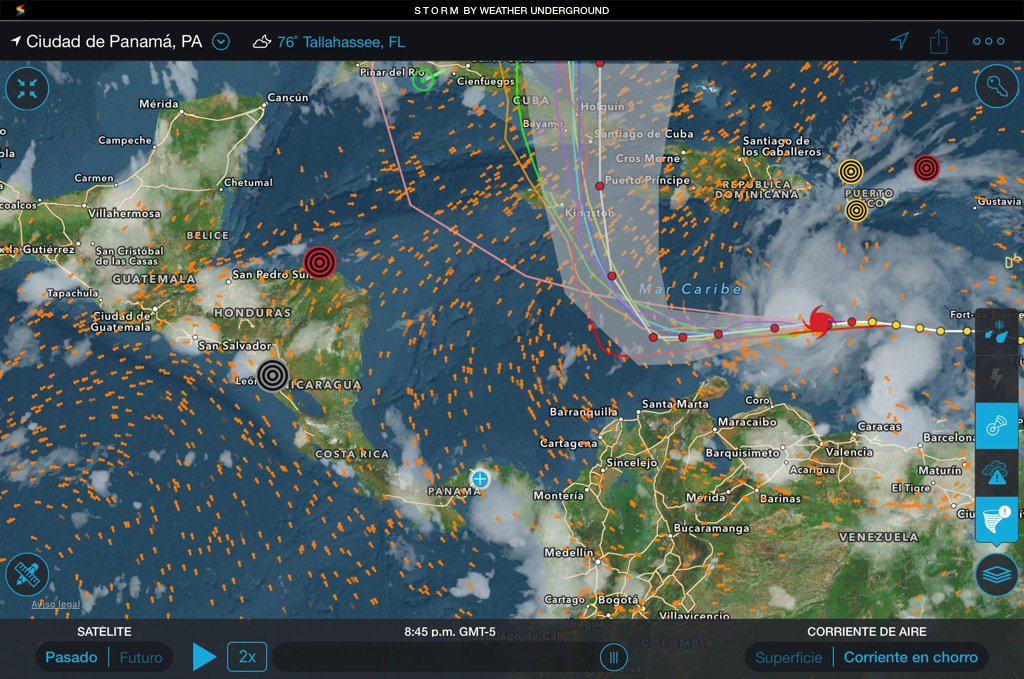Screen dimensions: 1024x679
Task: Open the ruler measurement tool
Action: [27, 575]
